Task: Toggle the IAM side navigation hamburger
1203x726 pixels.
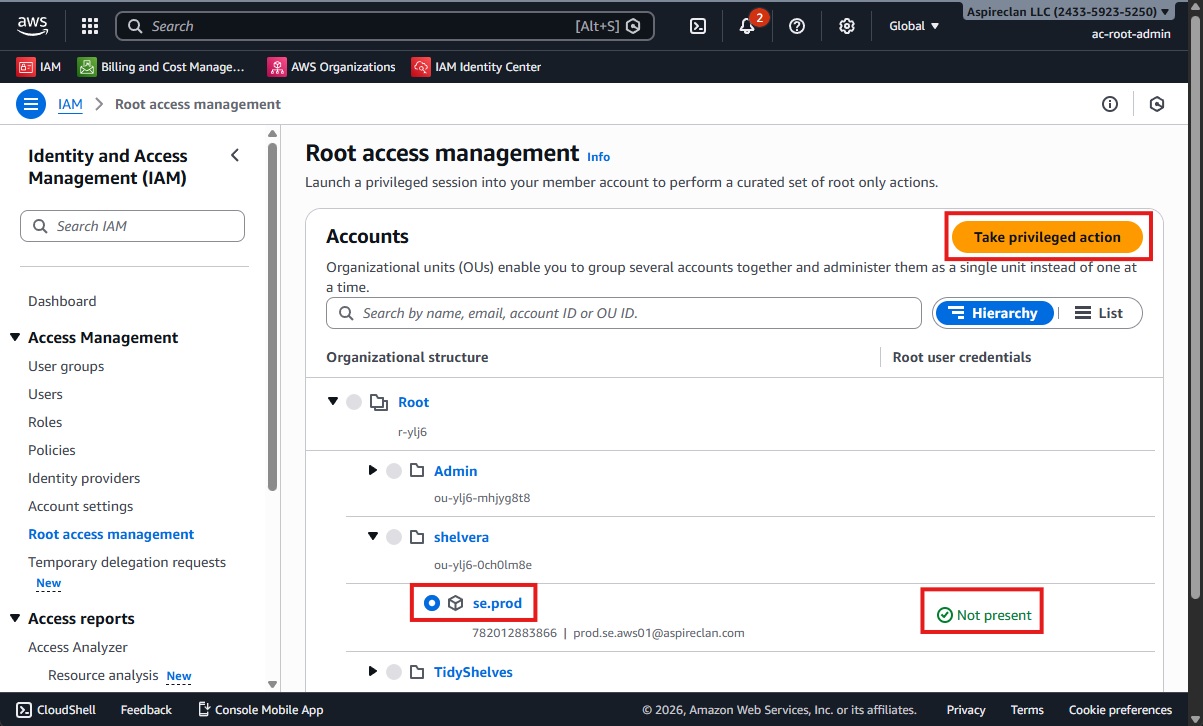Action: (31, 104)
